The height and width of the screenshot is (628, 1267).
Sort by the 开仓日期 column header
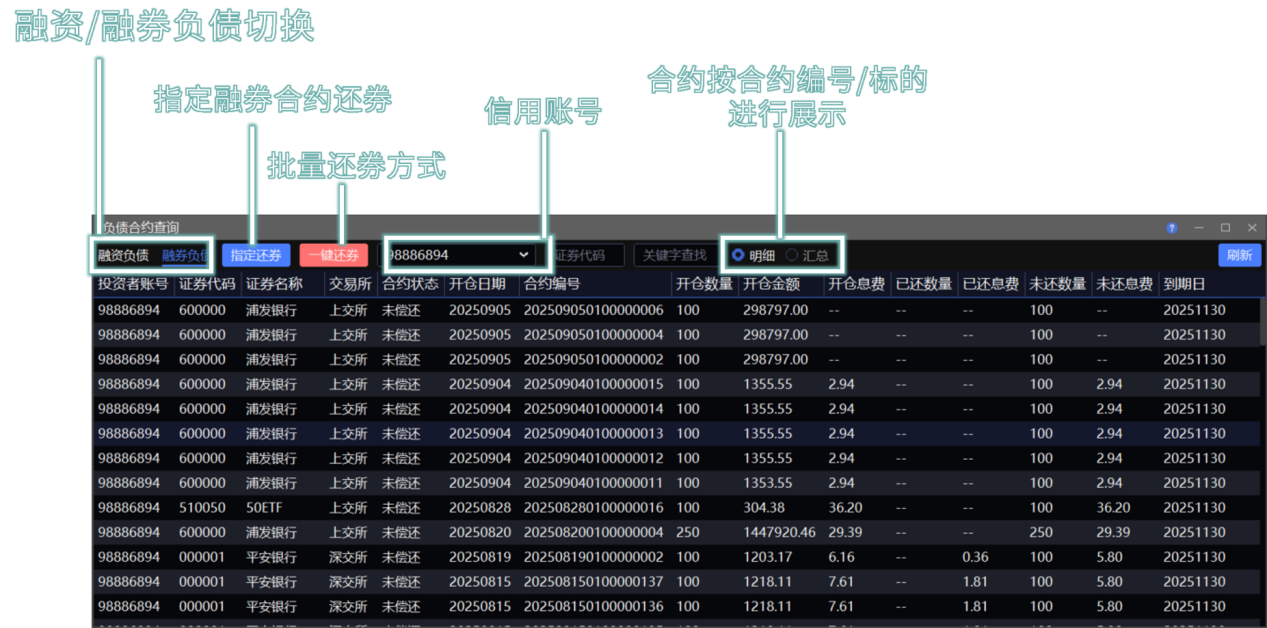coord(477,284)
